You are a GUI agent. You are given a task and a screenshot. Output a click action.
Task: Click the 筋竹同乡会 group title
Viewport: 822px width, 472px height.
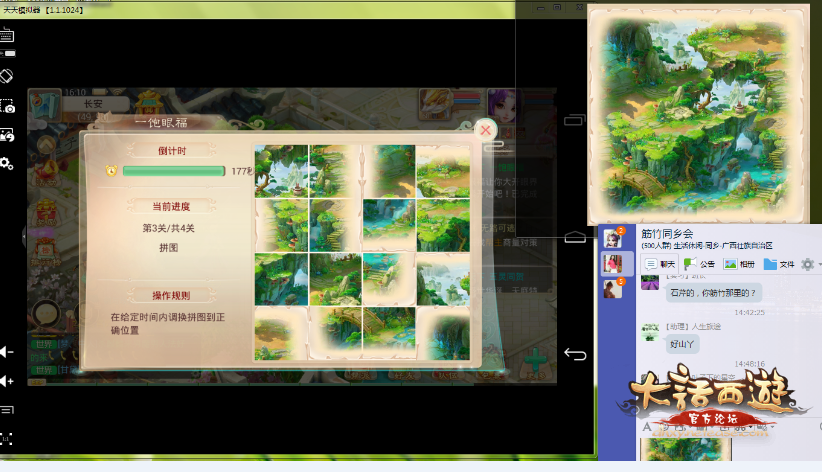click(667, 234)
